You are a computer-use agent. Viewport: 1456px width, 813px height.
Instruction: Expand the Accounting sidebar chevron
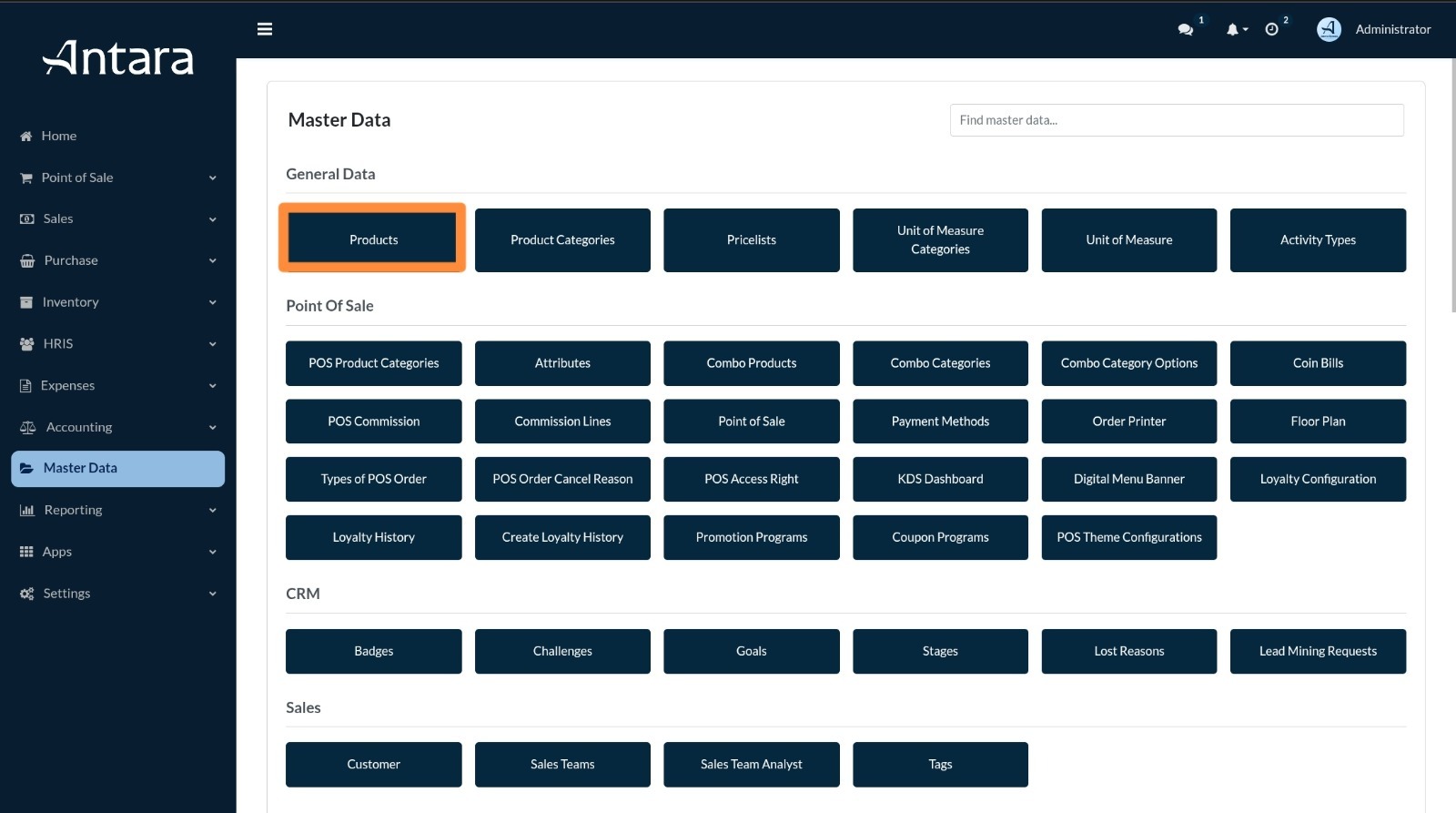pos(213,428)
